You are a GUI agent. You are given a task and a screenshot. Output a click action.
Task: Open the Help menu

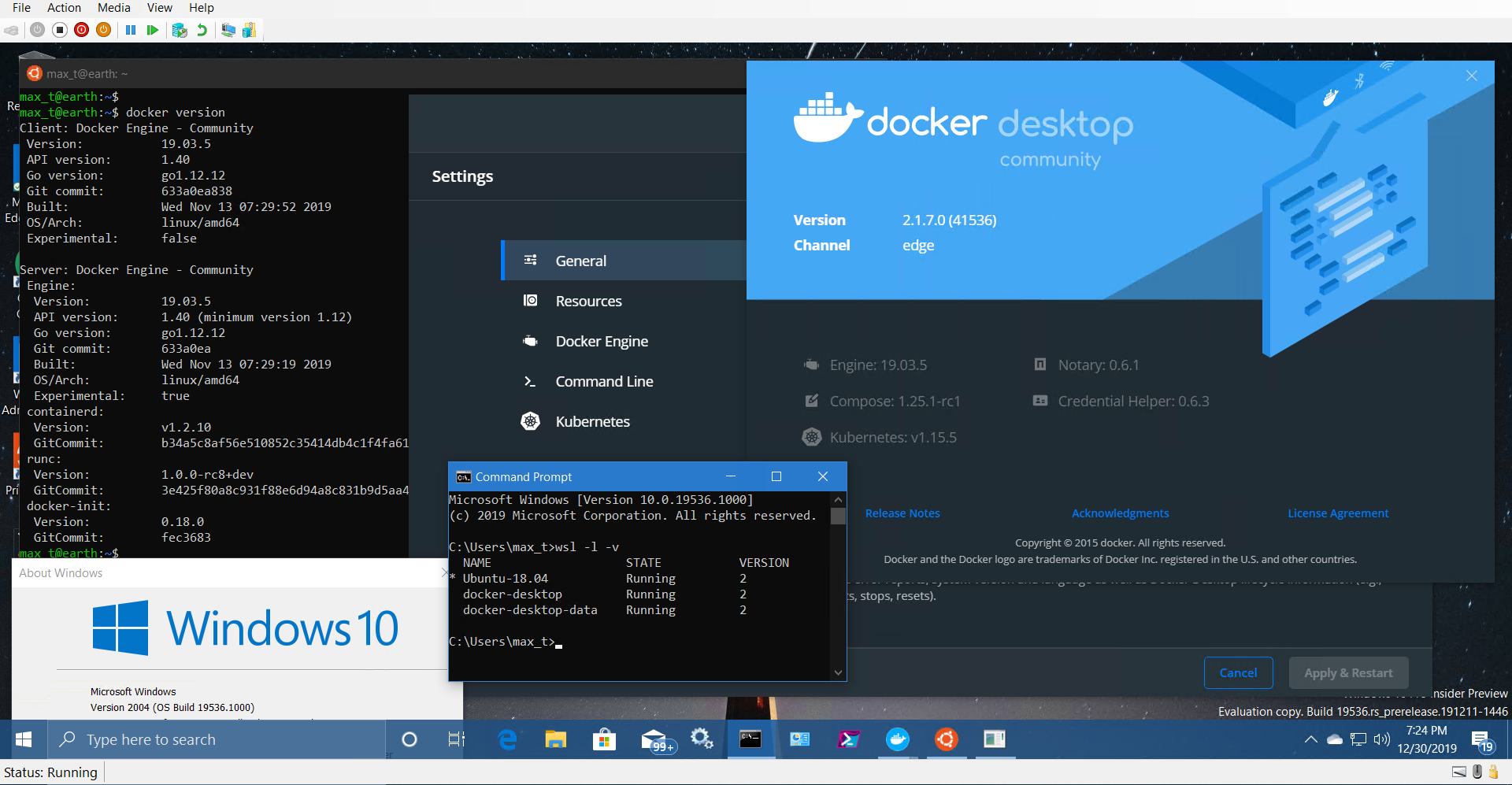[x=202, y=8]
